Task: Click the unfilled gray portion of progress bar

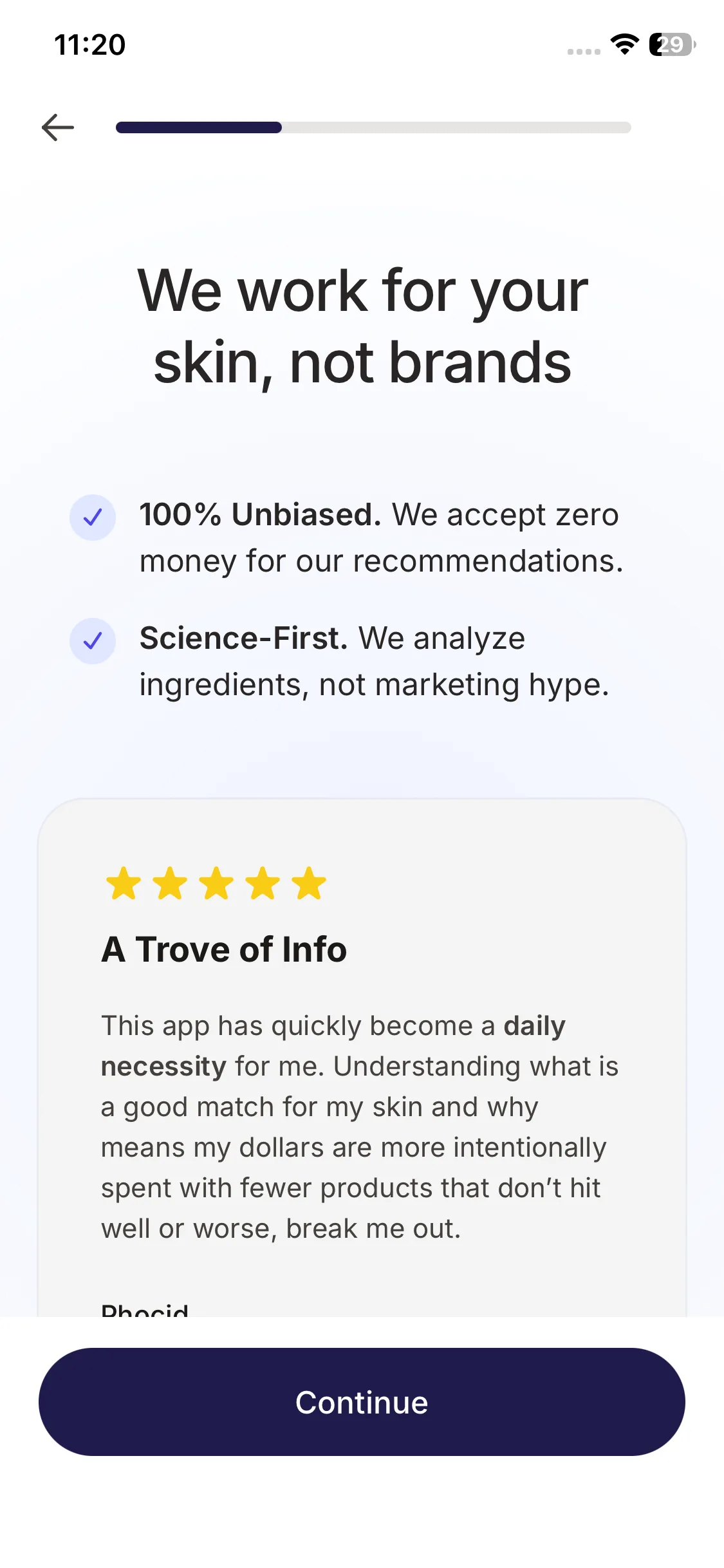Action: 456,127
